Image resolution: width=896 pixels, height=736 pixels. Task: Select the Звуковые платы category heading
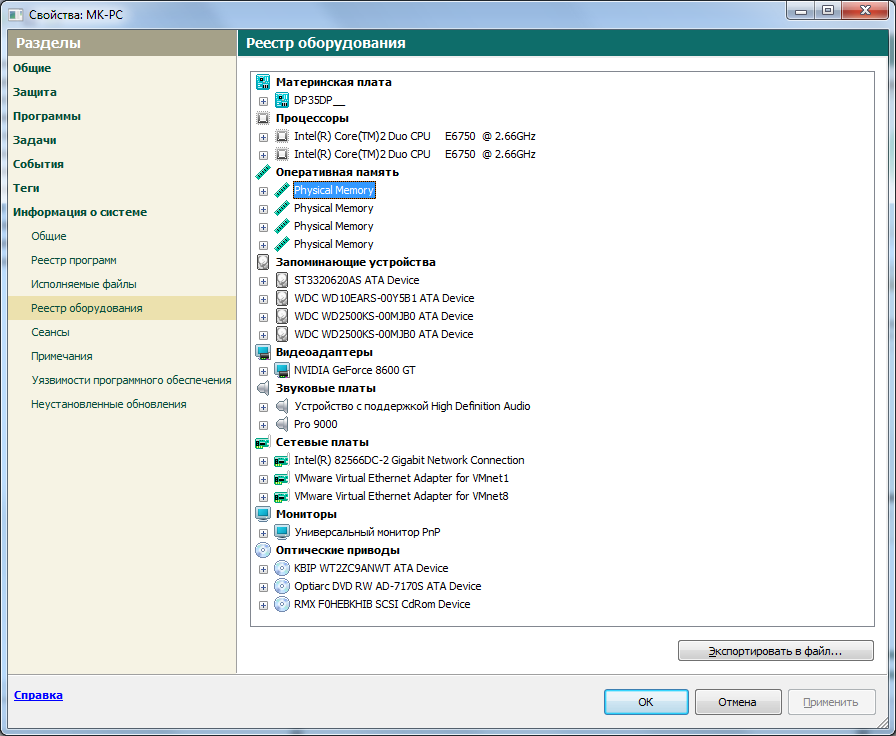point(326,388)
